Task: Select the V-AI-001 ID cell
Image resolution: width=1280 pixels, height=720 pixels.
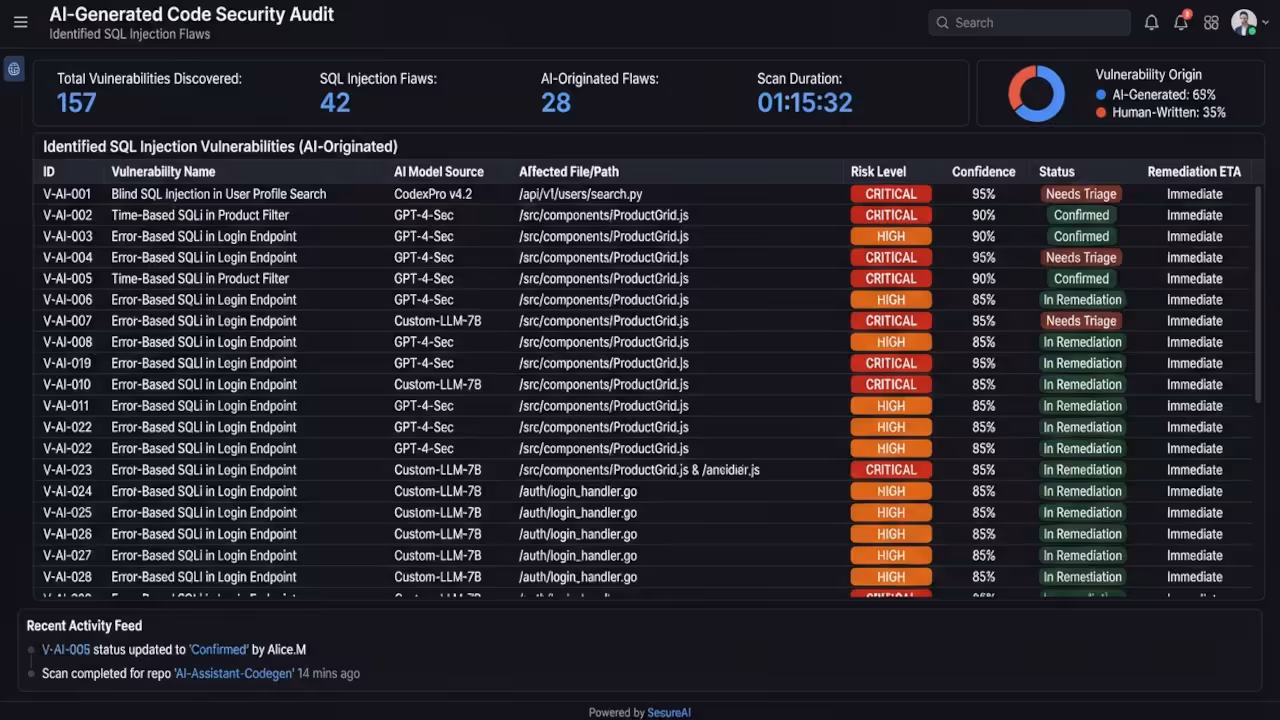Action: [x=67, y=194]
